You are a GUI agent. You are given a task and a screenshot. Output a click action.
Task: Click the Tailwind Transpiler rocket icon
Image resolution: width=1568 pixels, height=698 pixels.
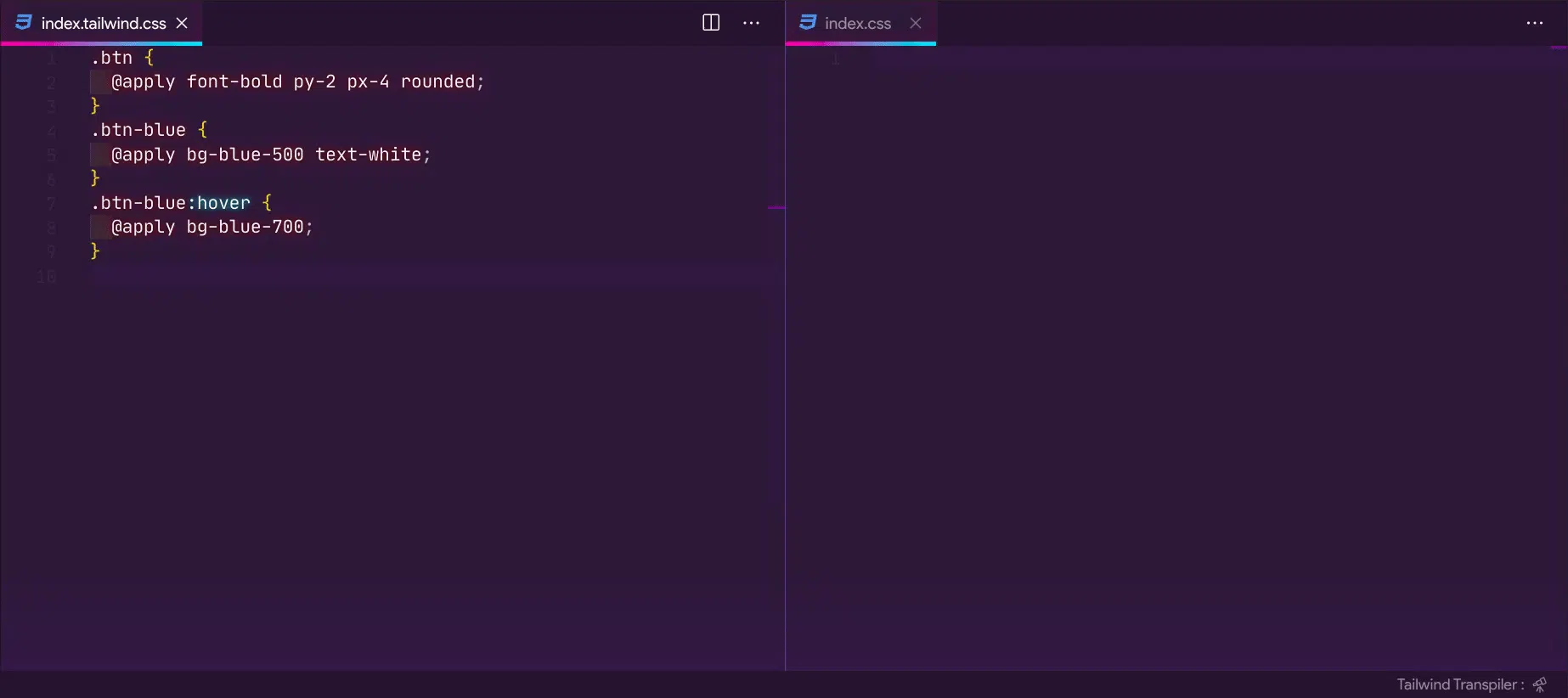1540,684
